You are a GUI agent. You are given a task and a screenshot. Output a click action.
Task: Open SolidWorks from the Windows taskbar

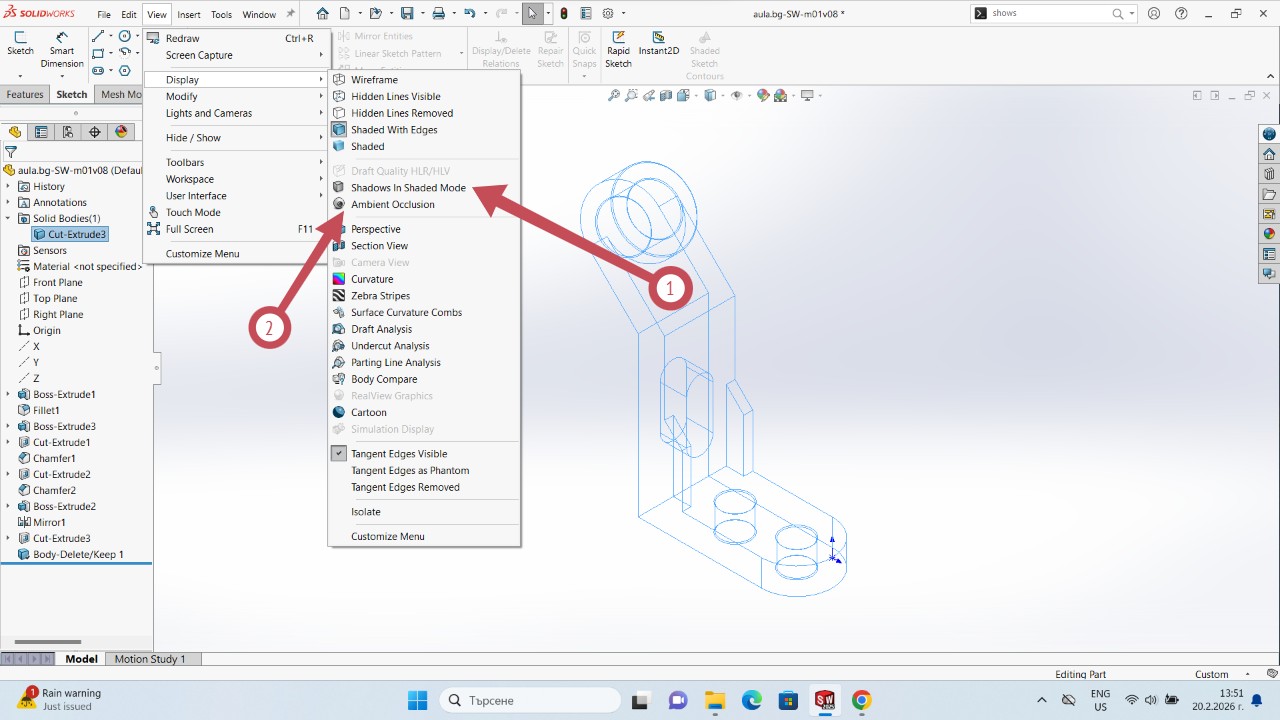(x=824, y=700)
